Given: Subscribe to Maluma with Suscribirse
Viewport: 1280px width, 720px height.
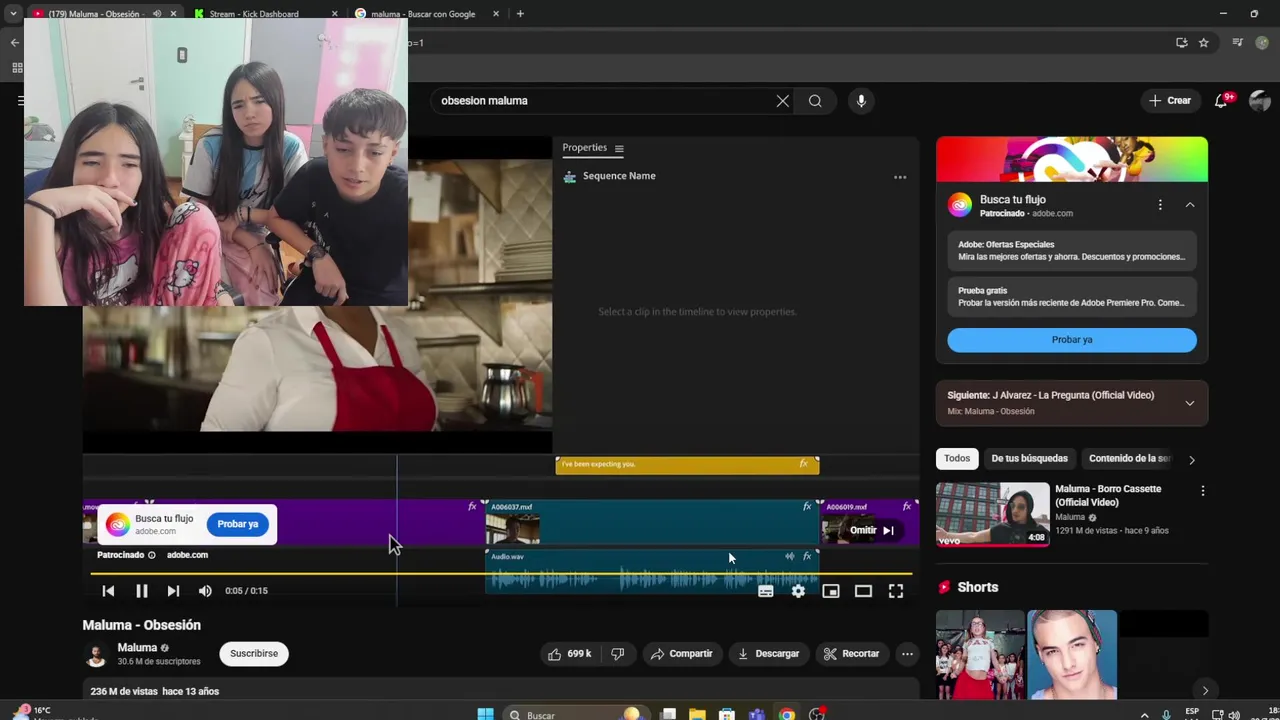Looking at the screenshot, I should [x=254, y=654].
